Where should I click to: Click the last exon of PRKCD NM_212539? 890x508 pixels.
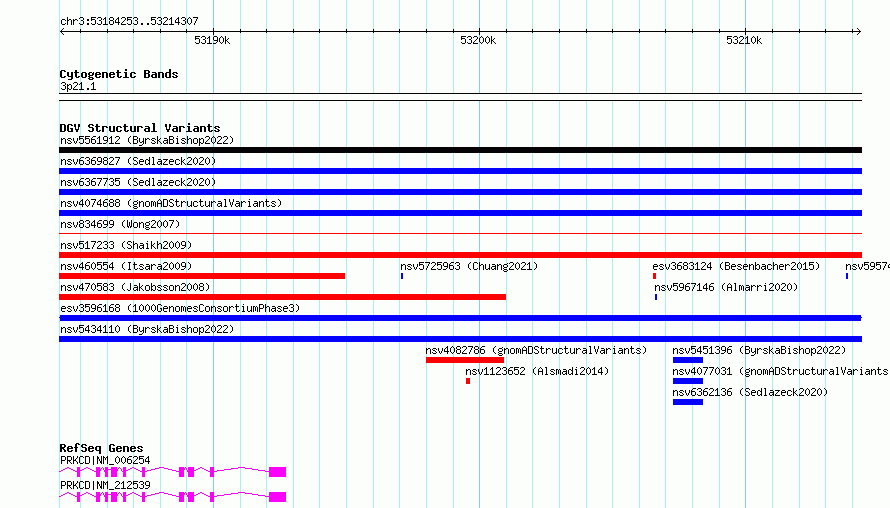(278, 497)
